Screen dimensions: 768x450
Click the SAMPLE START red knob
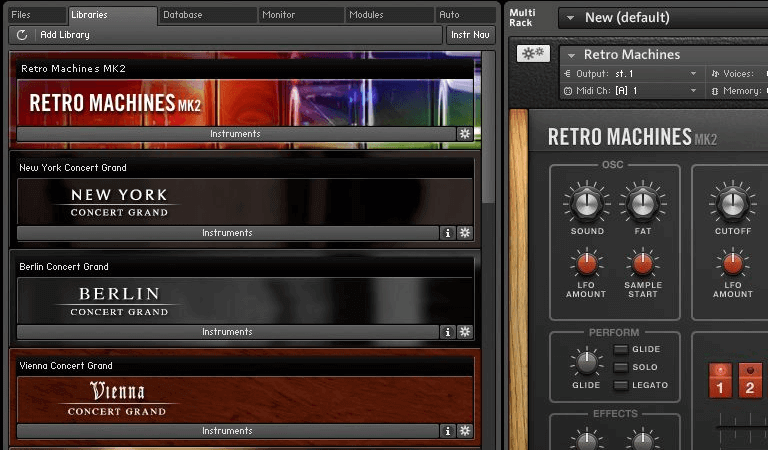coord(643,264)
